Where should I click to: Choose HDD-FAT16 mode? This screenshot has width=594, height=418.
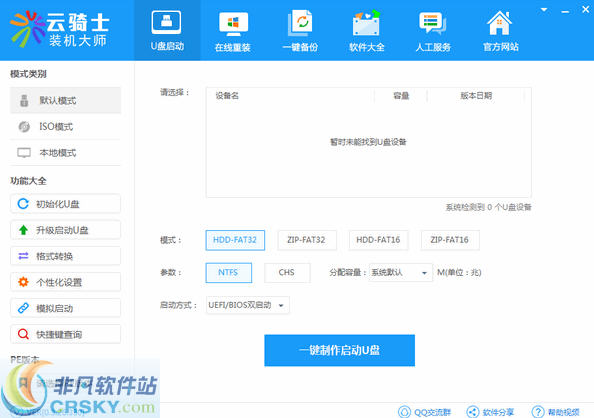[x=378, y=240]
